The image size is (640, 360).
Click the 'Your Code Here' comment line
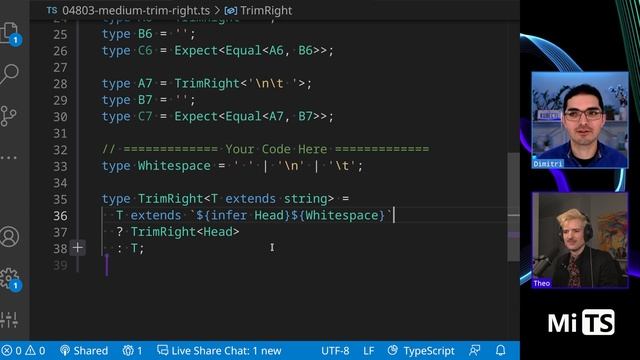coord(265,149)
